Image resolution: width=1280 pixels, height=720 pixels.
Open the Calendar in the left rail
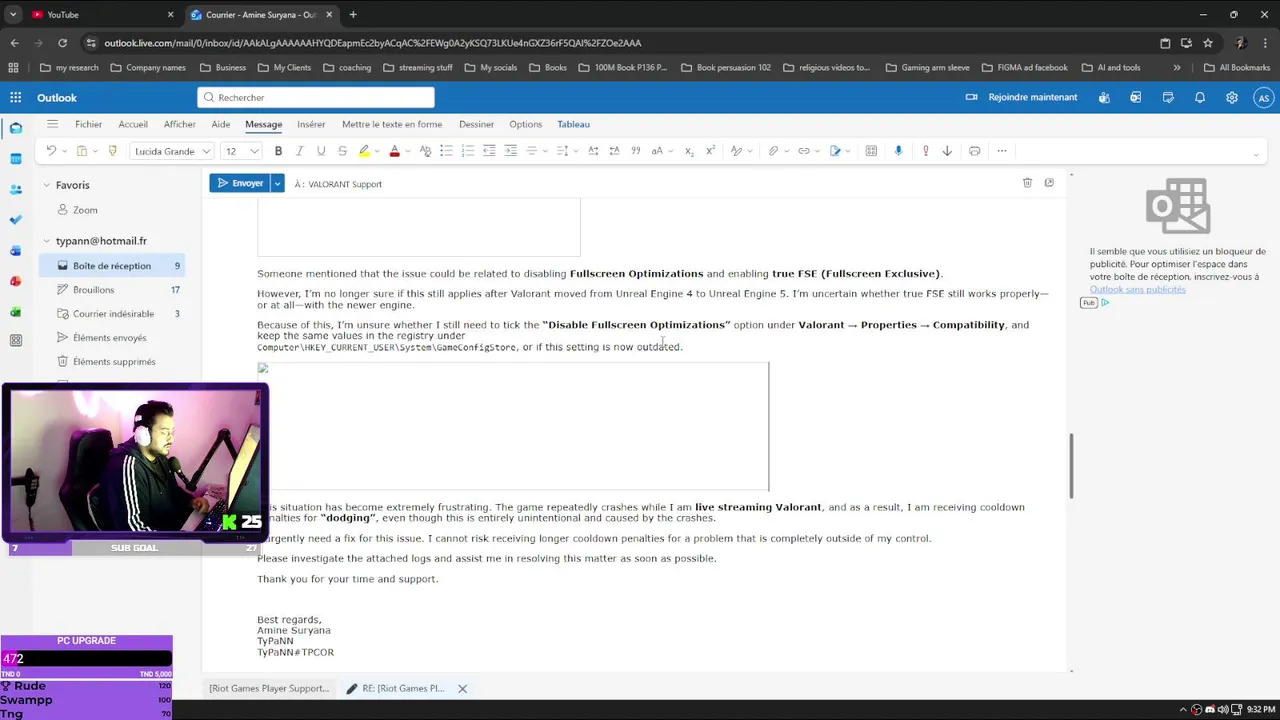(x=15, y=158)
